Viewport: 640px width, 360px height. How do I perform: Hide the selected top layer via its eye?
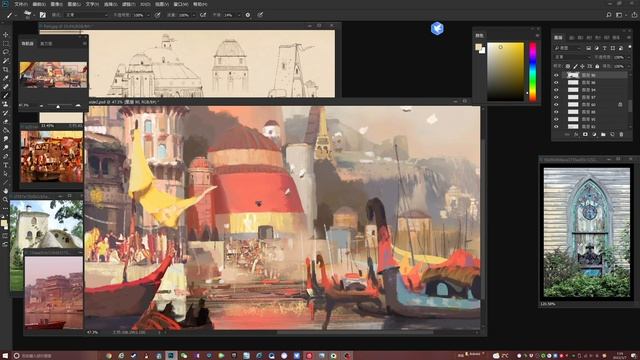556,75
